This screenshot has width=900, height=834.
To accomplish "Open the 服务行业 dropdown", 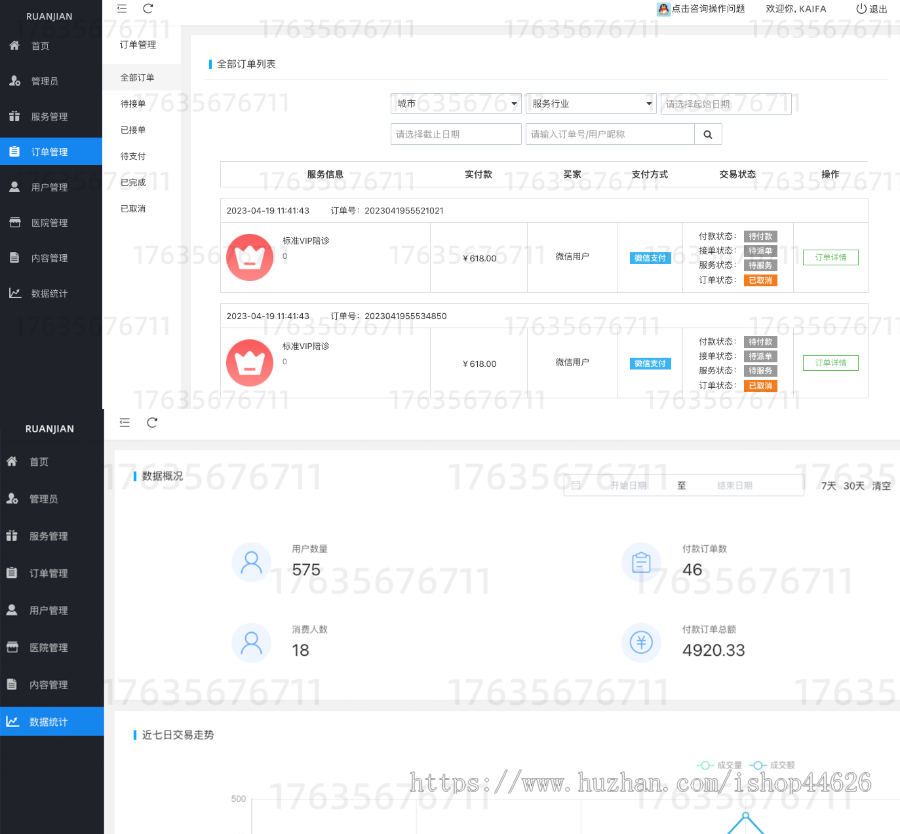I will pos(591,104).
